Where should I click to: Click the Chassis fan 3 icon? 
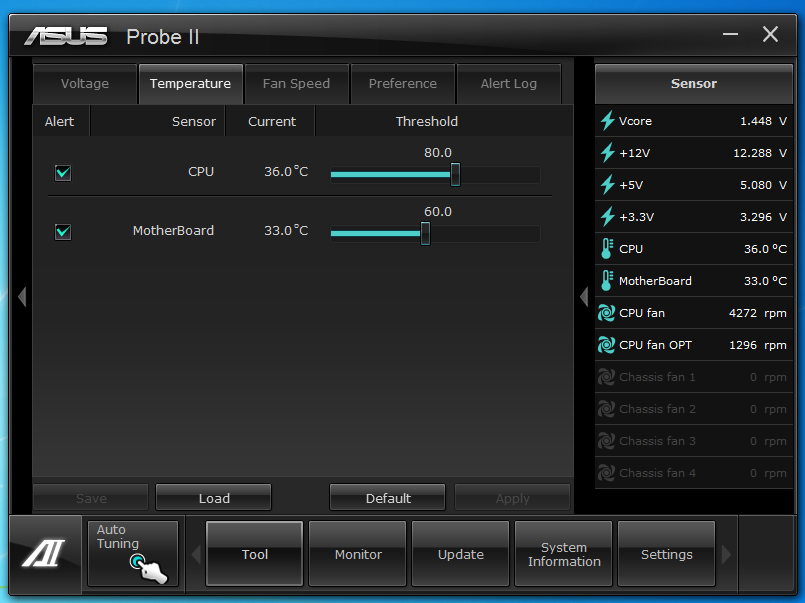[606, 441]
